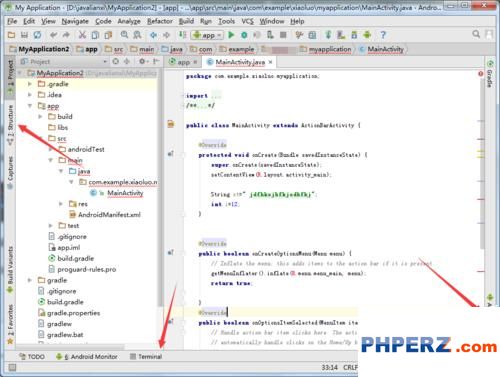
Task: Click the Cut scissors icon
Action: 82,35
